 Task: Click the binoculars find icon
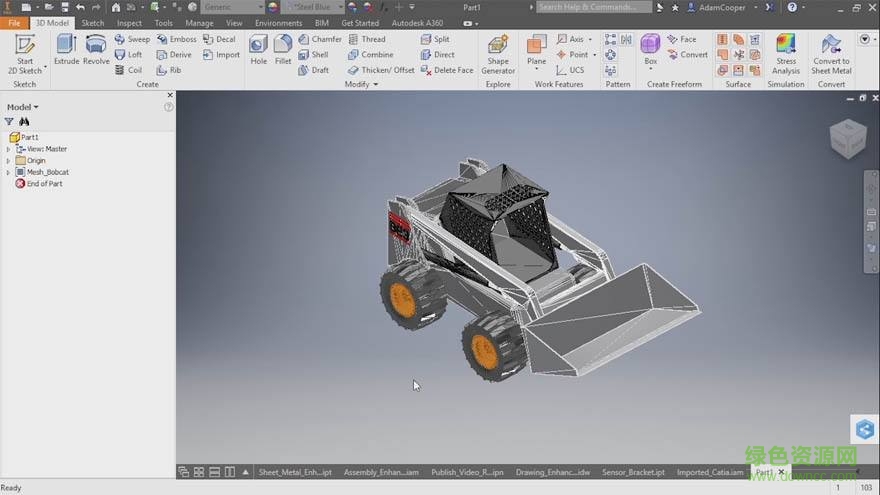(24, 121)
